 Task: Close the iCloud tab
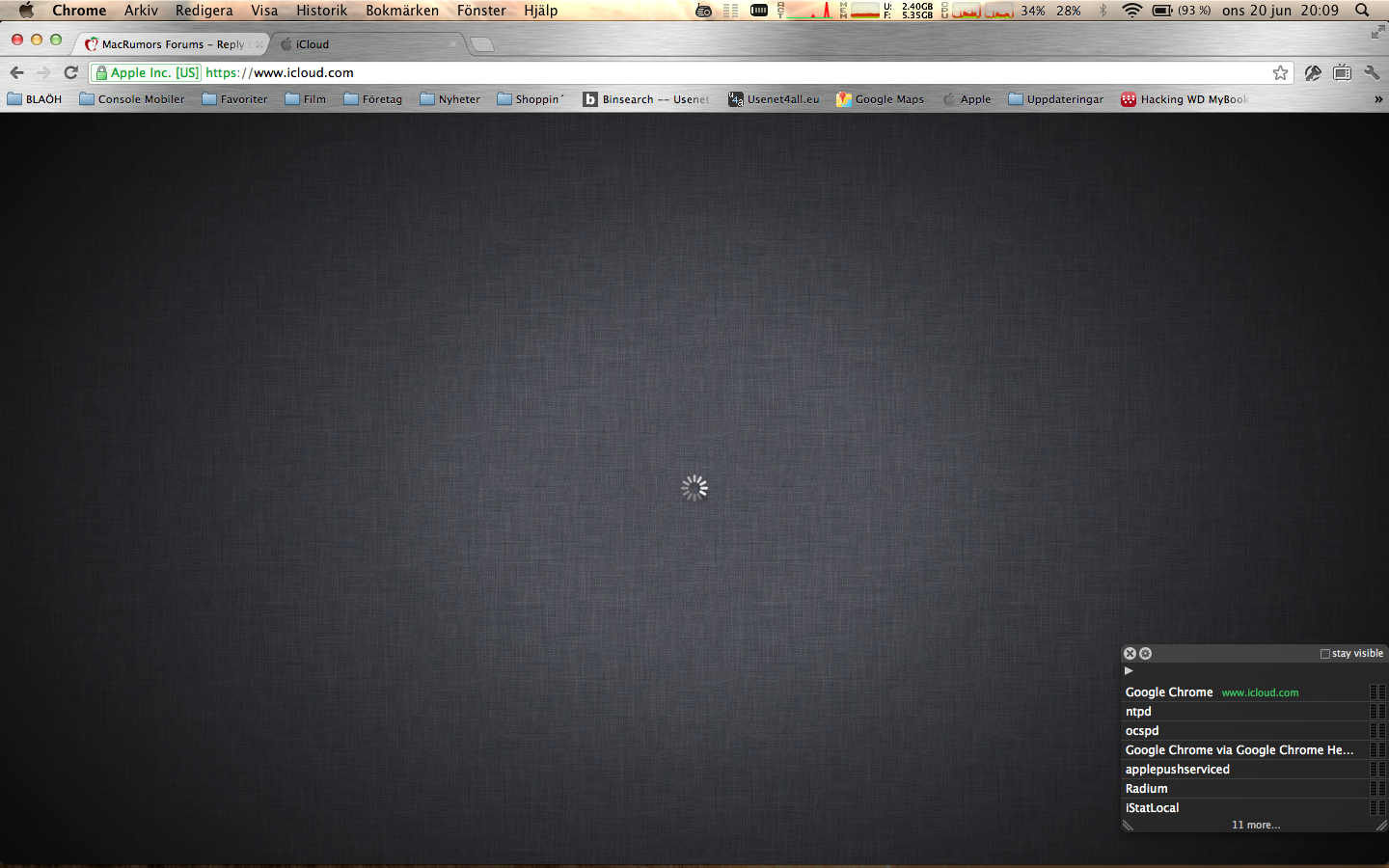(x=452, y=44)
